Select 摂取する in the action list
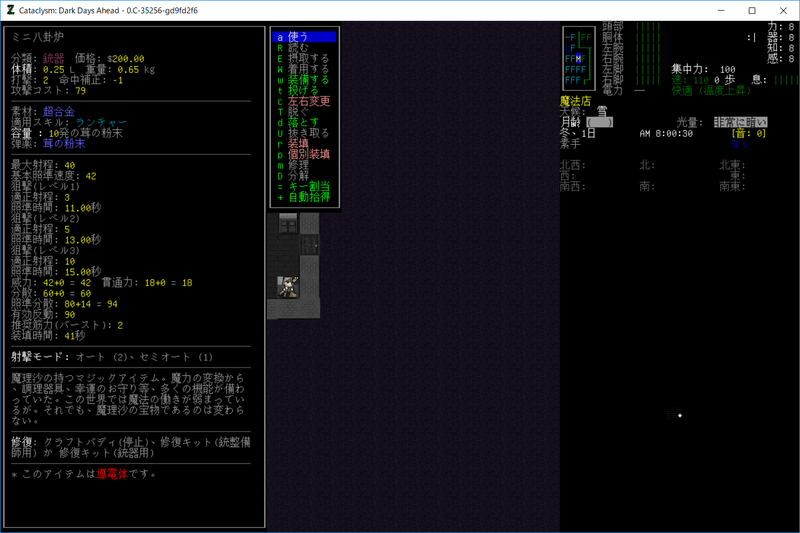This screenshot has width=800, height=533. point(304,58)
